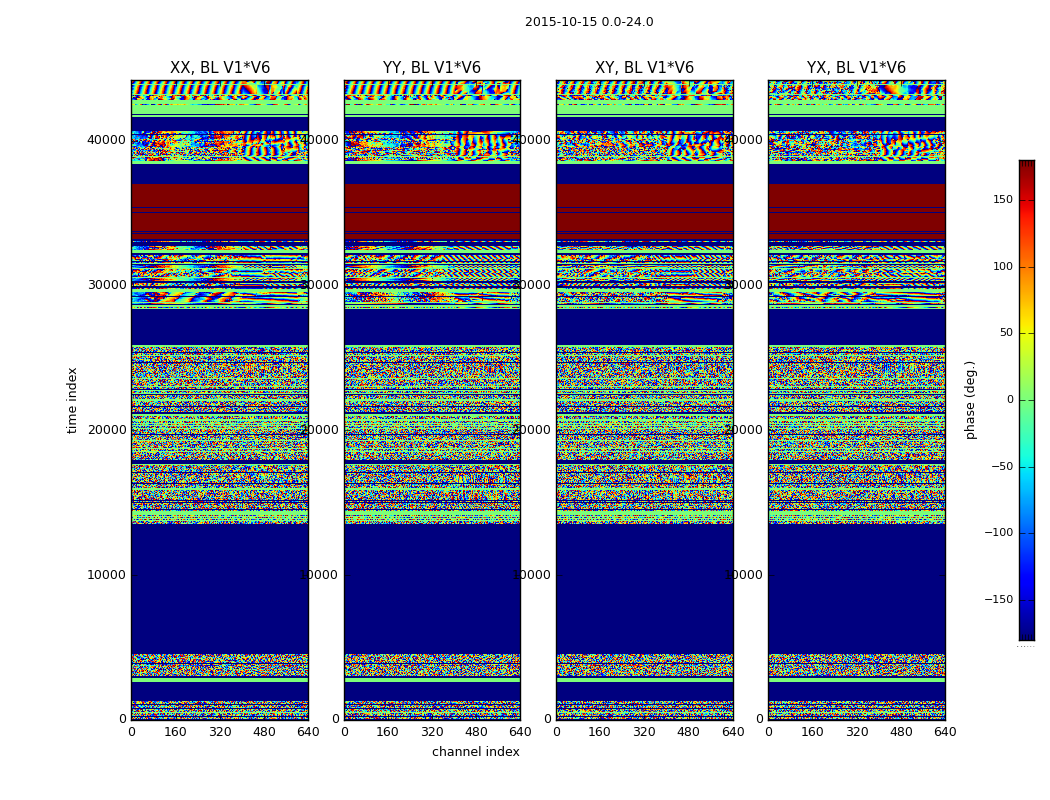Click the XY, BL V1*V6 panel title
This screenshot has height=800, width=1050.
click(x=644, y=68)
